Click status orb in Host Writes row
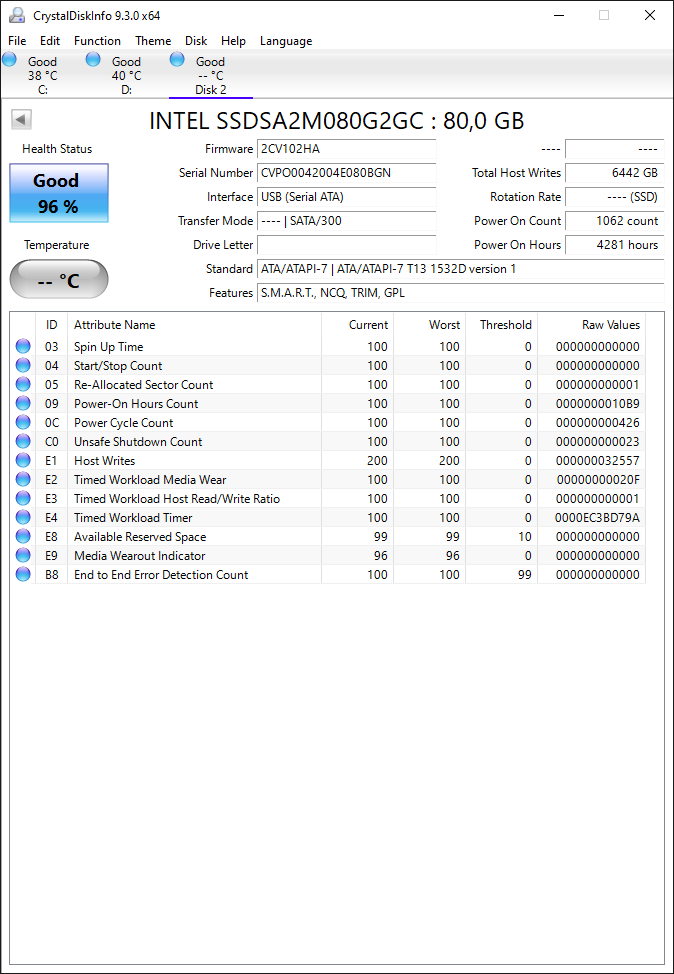The height and width of the screenshot is (974, 674). [x=23, y=460]
